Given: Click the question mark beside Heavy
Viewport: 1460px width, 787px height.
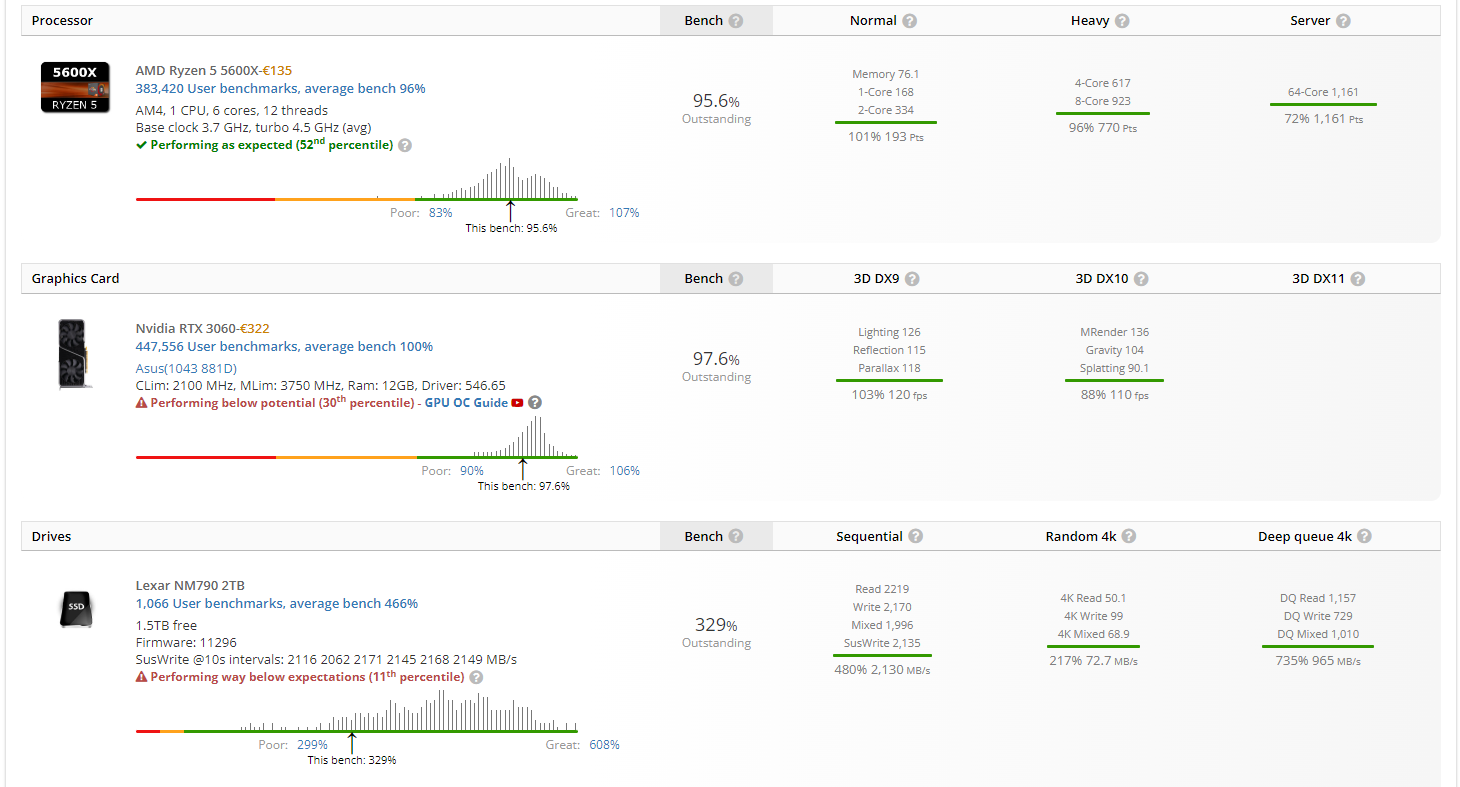Looking at the screenshot, I should pos(1122,21).
